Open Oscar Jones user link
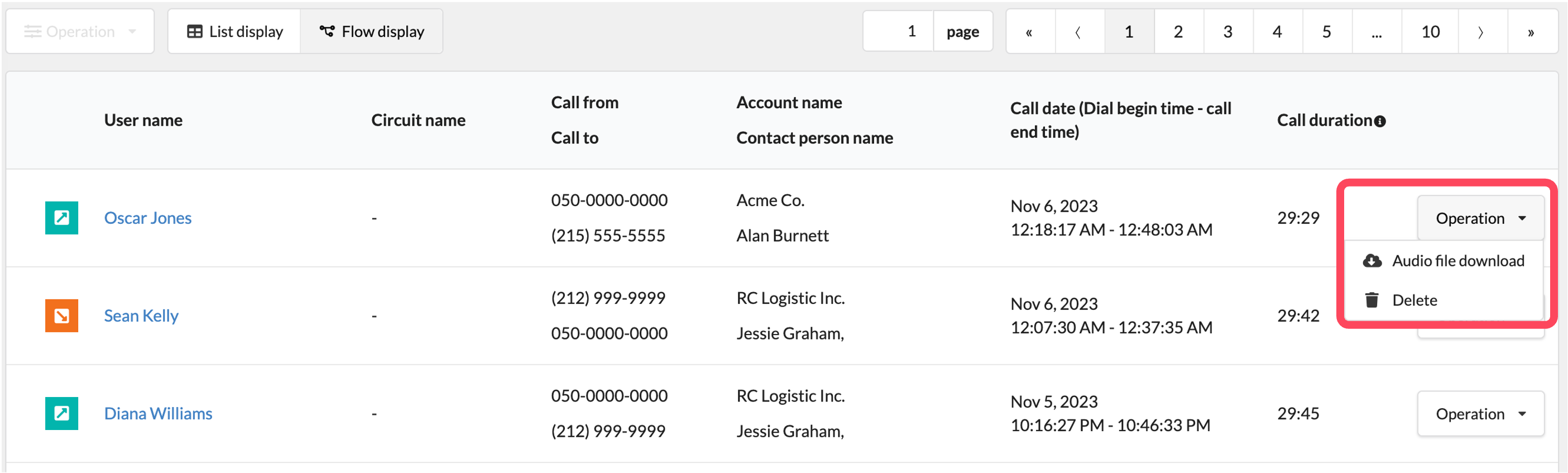This screenshot has width=1568, height=473. [x=147, y=218]
